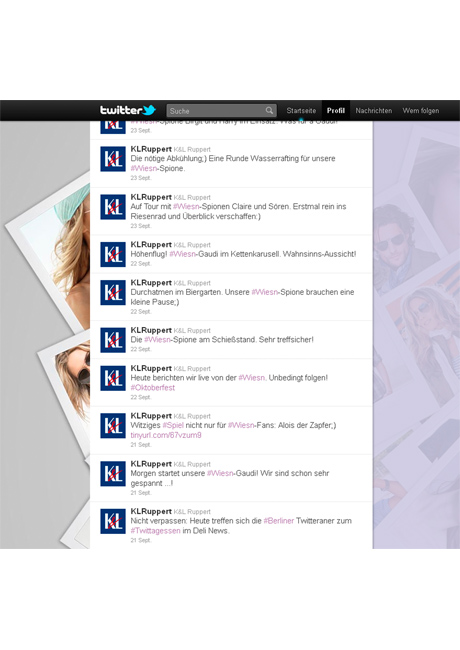The image size is (460, 650).
Task: Open KLRuppert name on the Twittagessen tweet
Action: (x=151, y=511)
